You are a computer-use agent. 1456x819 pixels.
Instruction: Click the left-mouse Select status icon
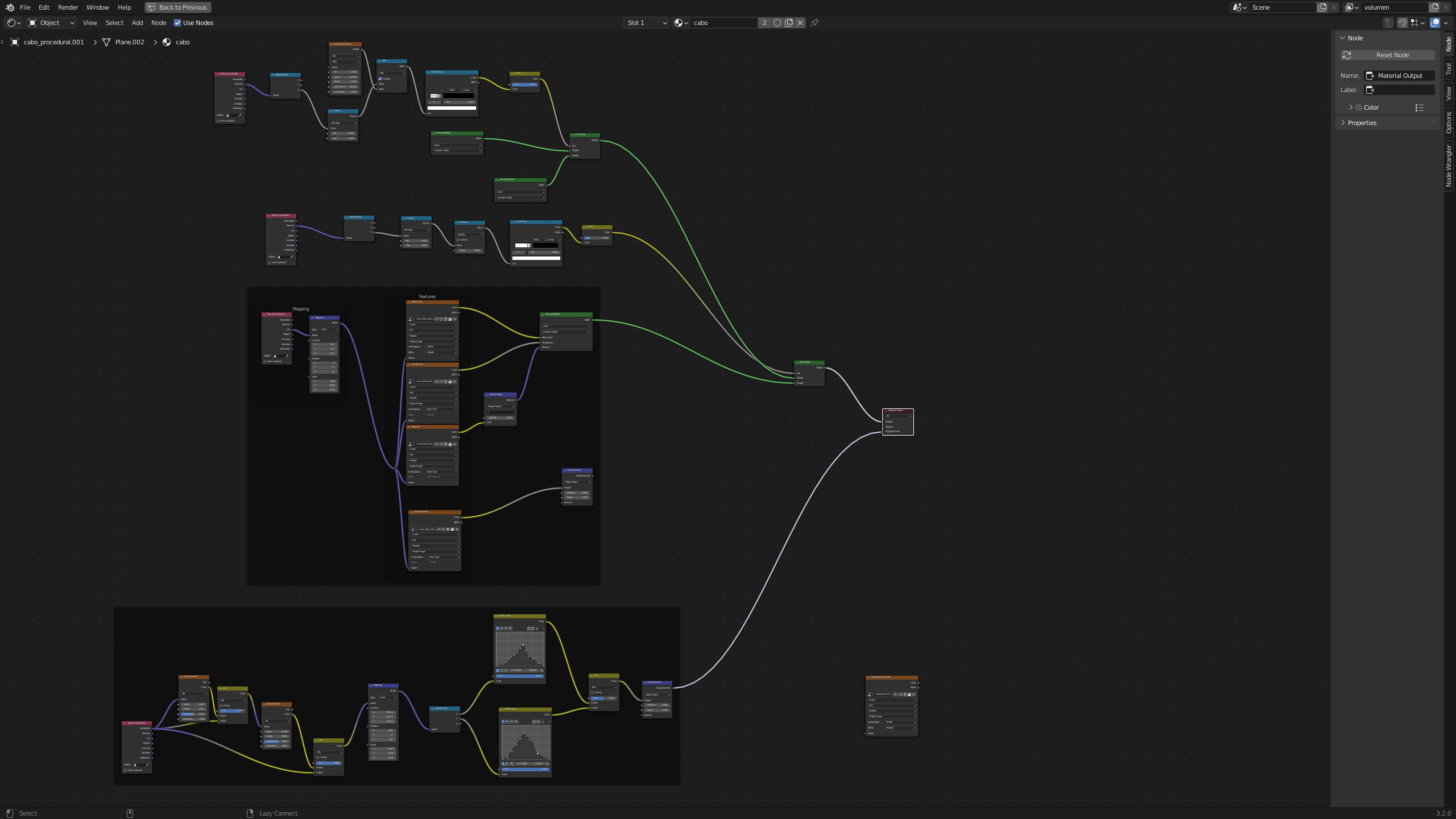[10, 813]
